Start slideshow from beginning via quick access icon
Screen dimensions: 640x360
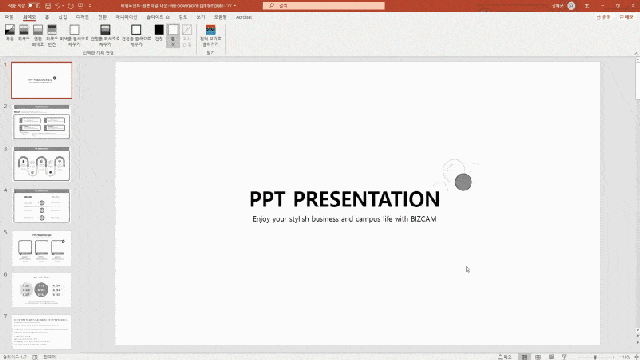[80, 6]
